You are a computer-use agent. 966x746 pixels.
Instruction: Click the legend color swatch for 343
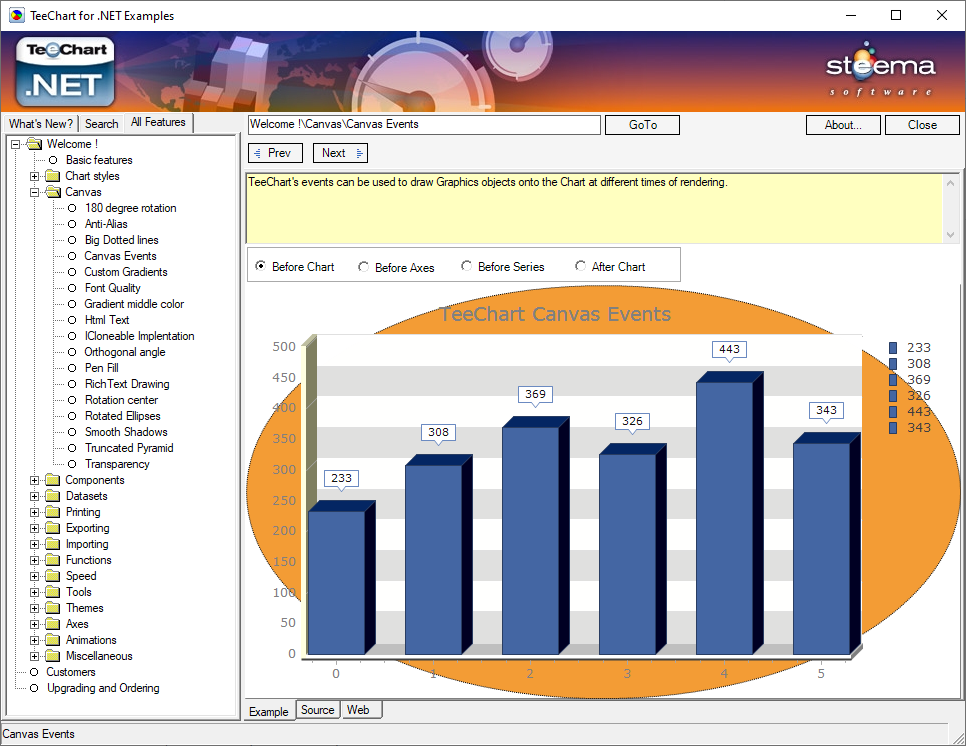[x=893, y=428]
